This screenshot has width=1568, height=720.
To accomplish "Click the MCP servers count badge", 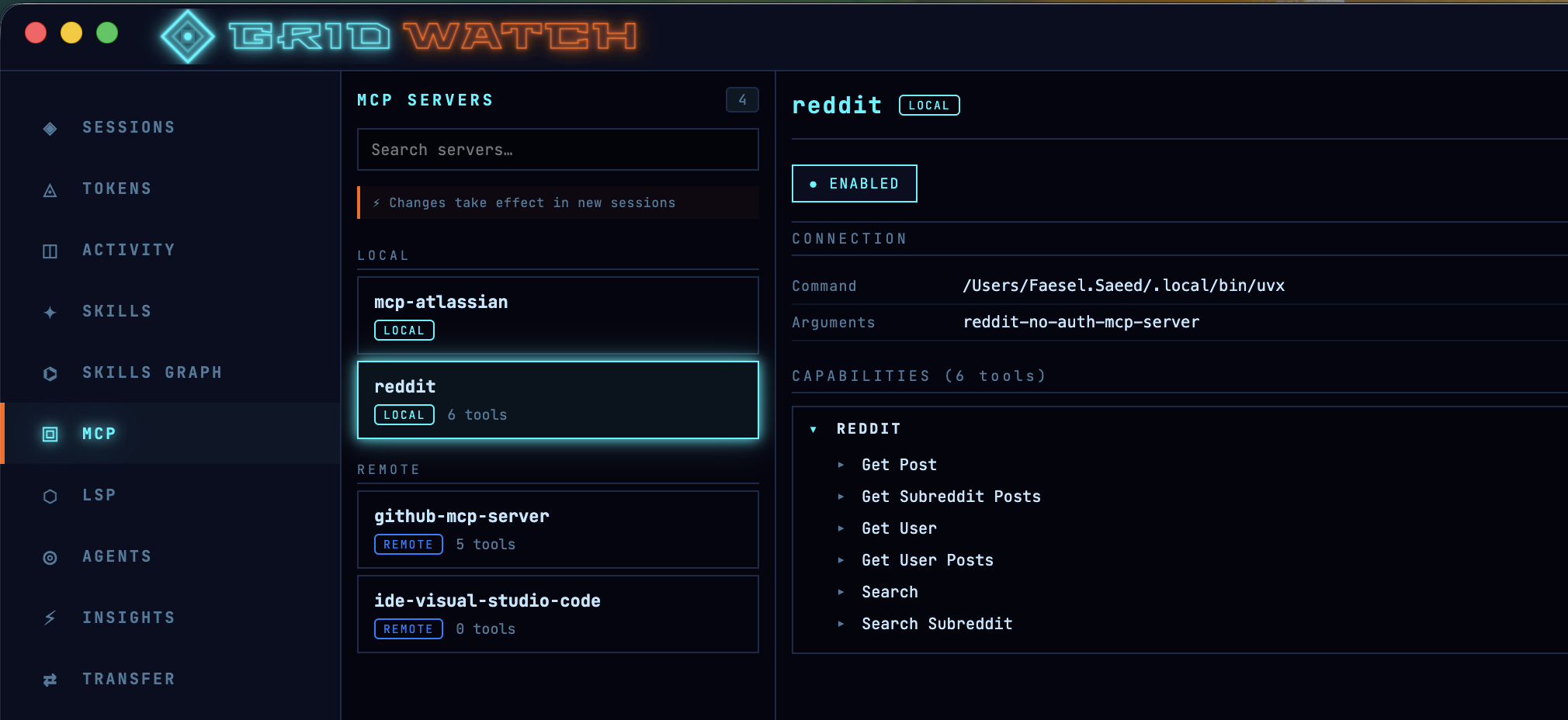I will pos(742,99).
